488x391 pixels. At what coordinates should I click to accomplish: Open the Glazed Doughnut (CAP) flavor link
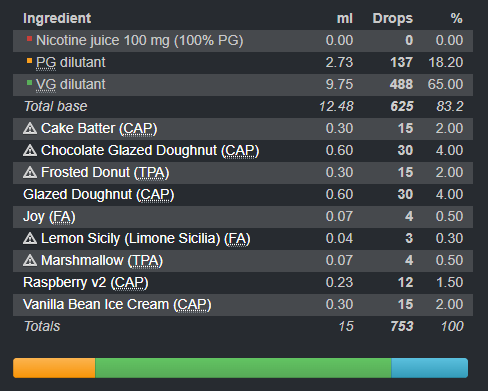point(99,195)
